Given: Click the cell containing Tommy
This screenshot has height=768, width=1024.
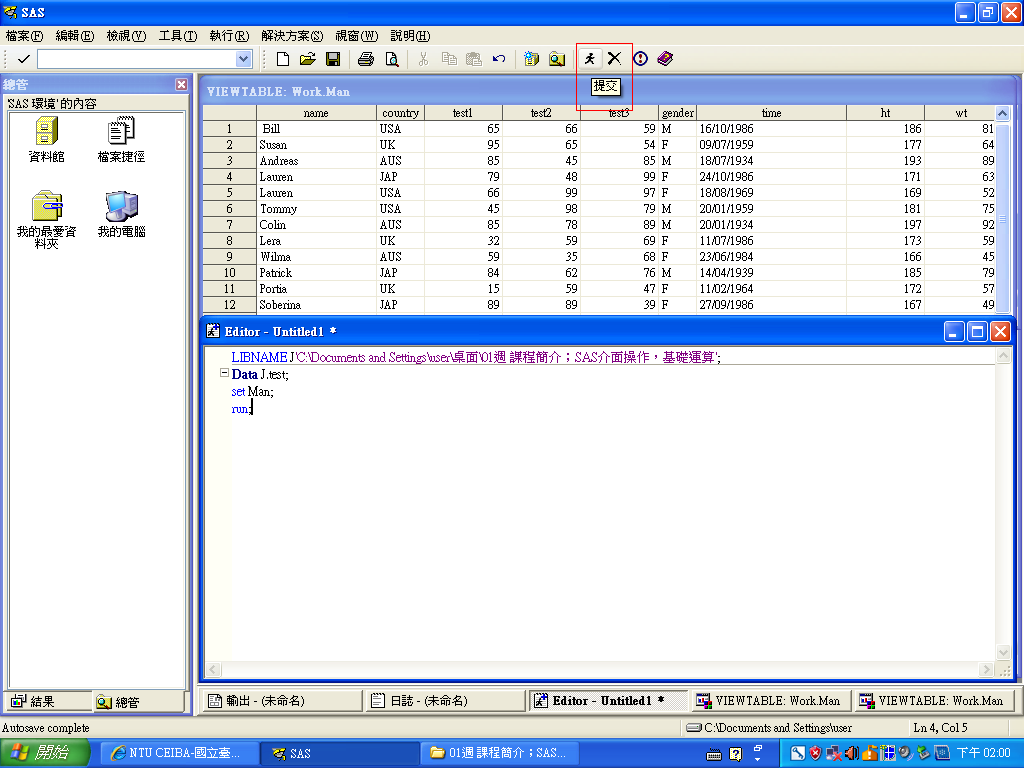Looking at the screenshot, I should click(x=316, y=208).
